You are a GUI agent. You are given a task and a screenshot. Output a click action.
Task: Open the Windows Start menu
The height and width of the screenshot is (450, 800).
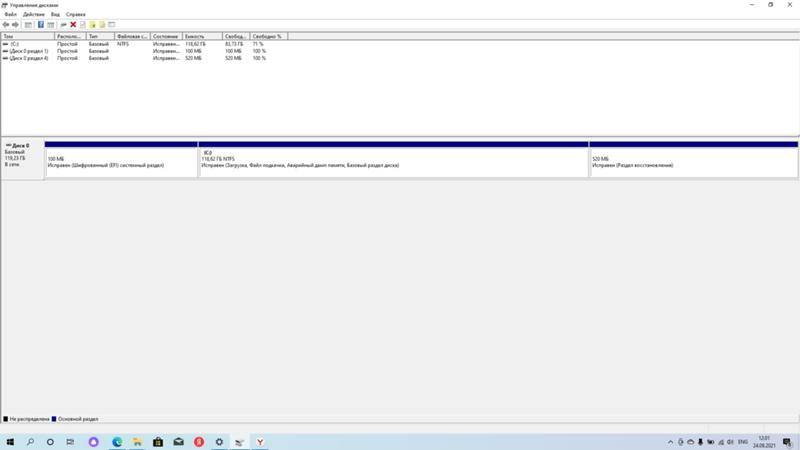point(10,442)
